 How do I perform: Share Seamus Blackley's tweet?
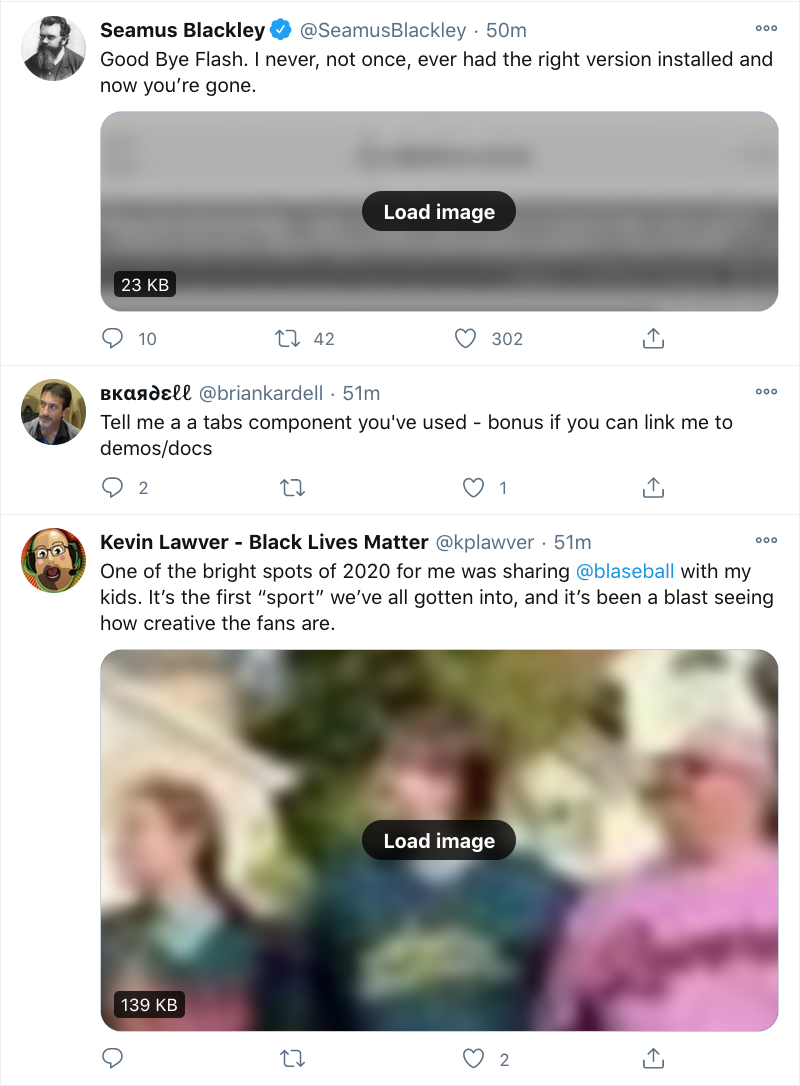653,339
